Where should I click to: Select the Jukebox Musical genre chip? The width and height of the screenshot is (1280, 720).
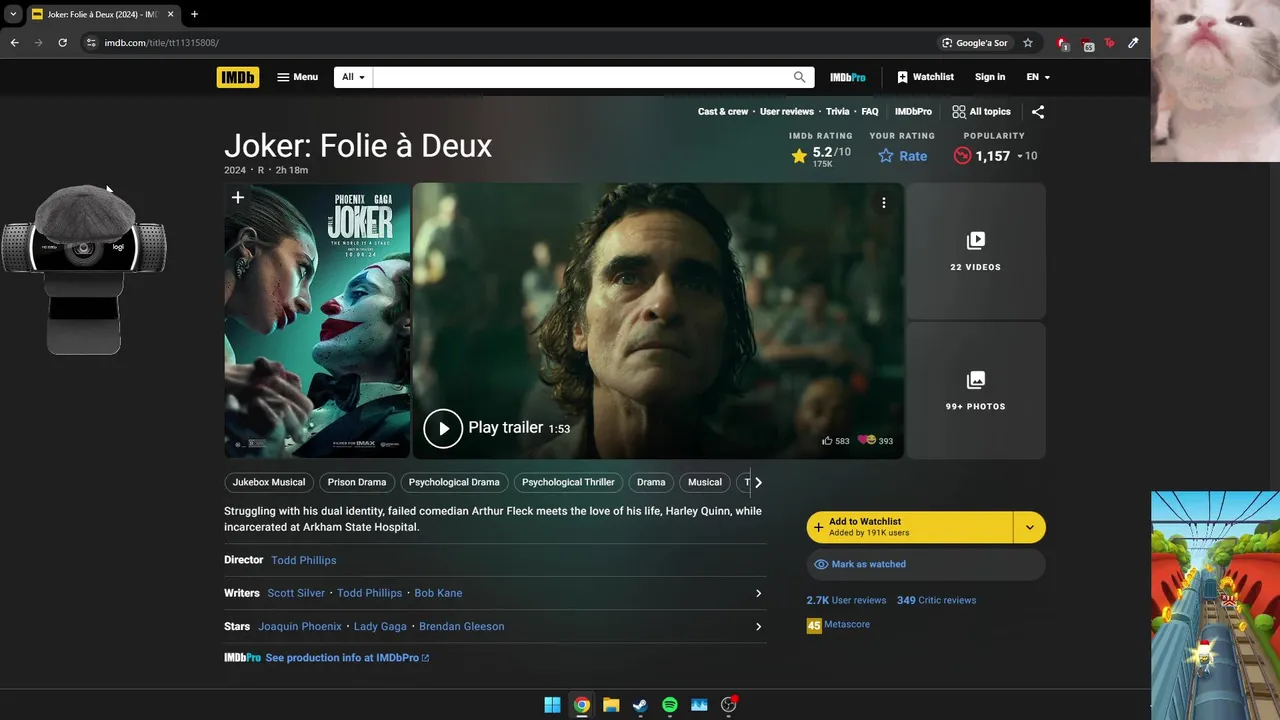pos(269,482)
